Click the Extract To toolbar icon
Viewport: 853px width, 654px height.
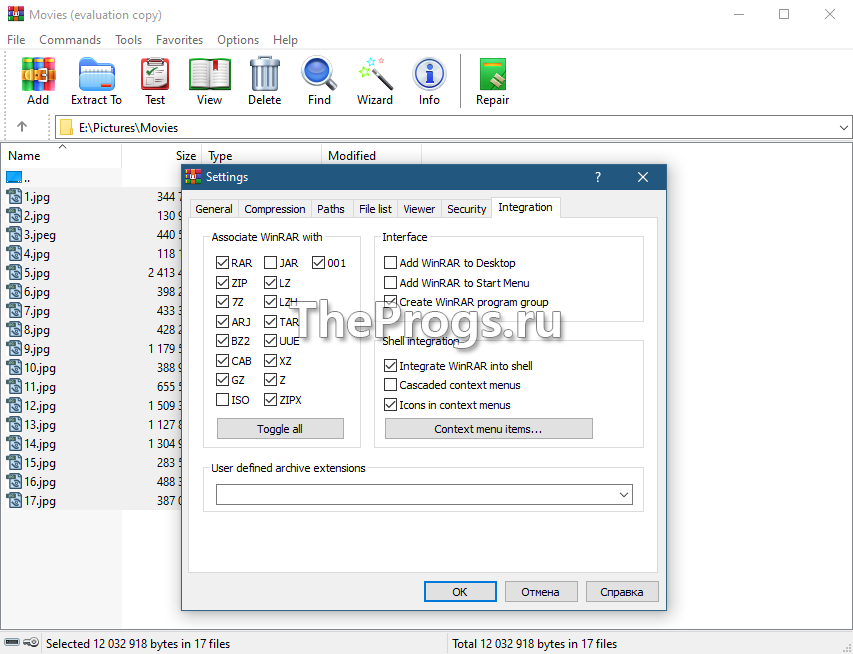pyautogui.click(x=96, y=74)
